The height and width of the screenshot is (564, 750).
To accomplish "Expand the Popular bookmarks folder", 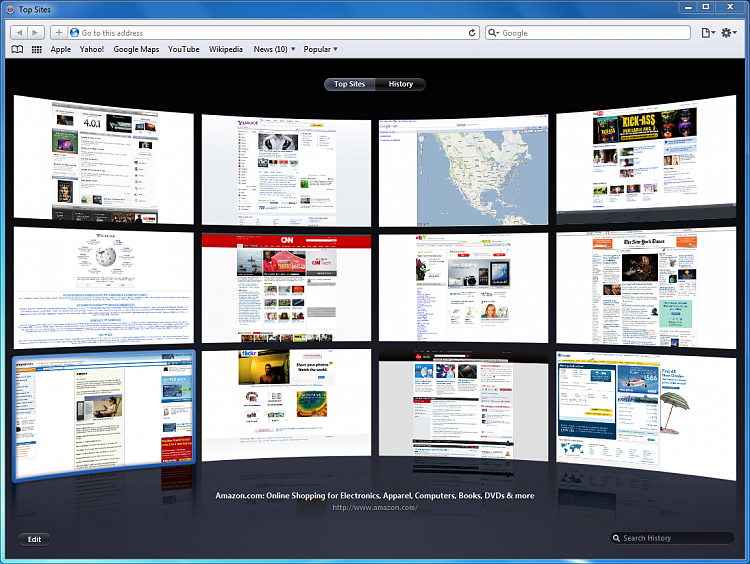I will click(320, 49).
